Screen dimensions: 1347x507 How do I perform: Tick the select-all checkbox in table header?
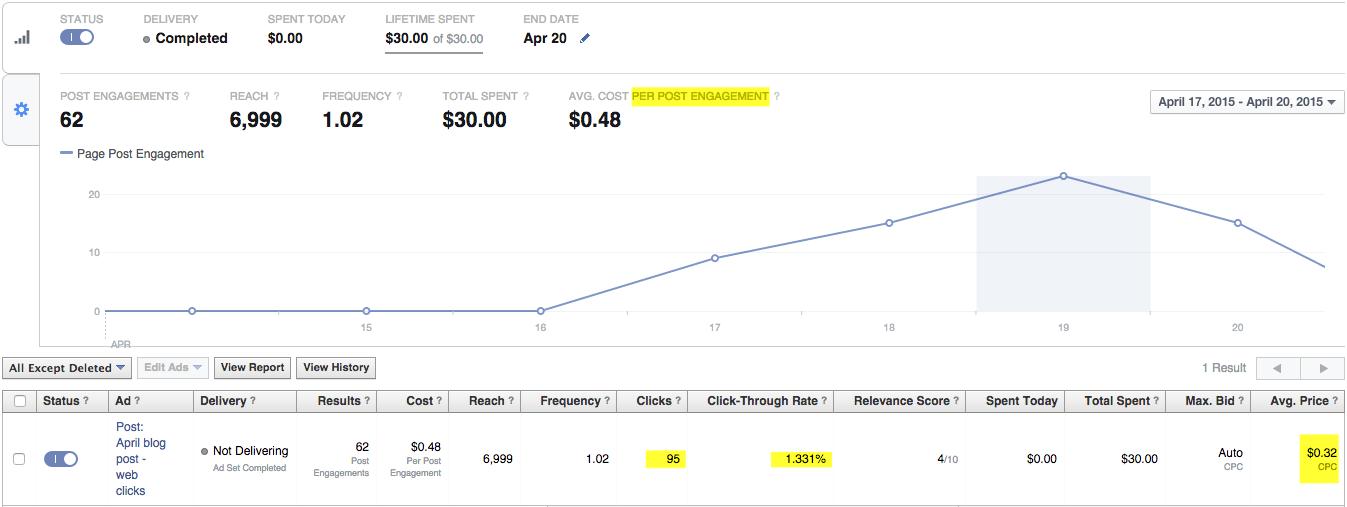click(x=19, y=401)
